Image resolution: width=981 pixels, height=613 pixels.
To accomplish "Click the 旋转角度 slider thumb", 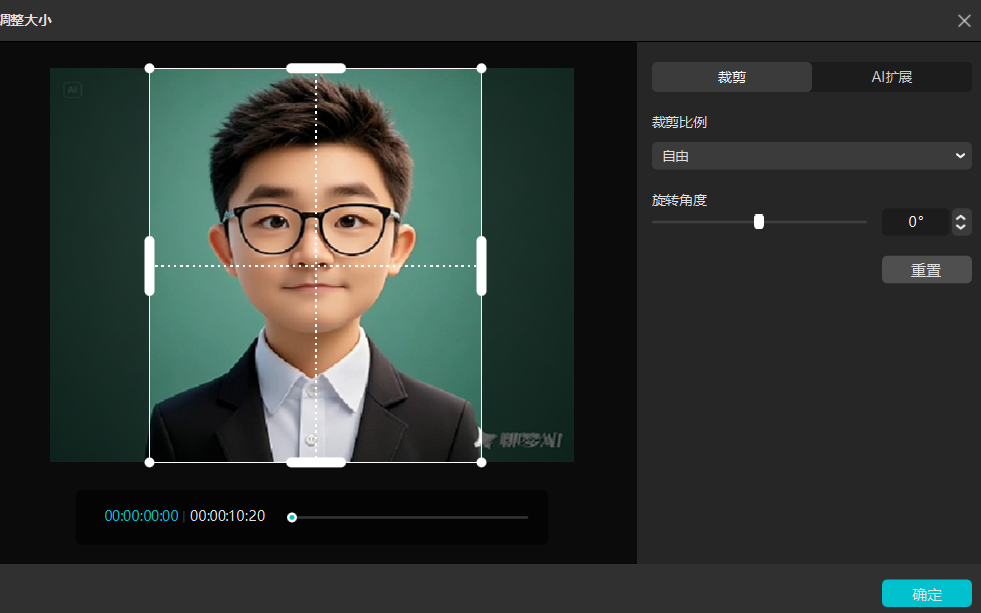I will pyautogui.click(x=759, y=222).
